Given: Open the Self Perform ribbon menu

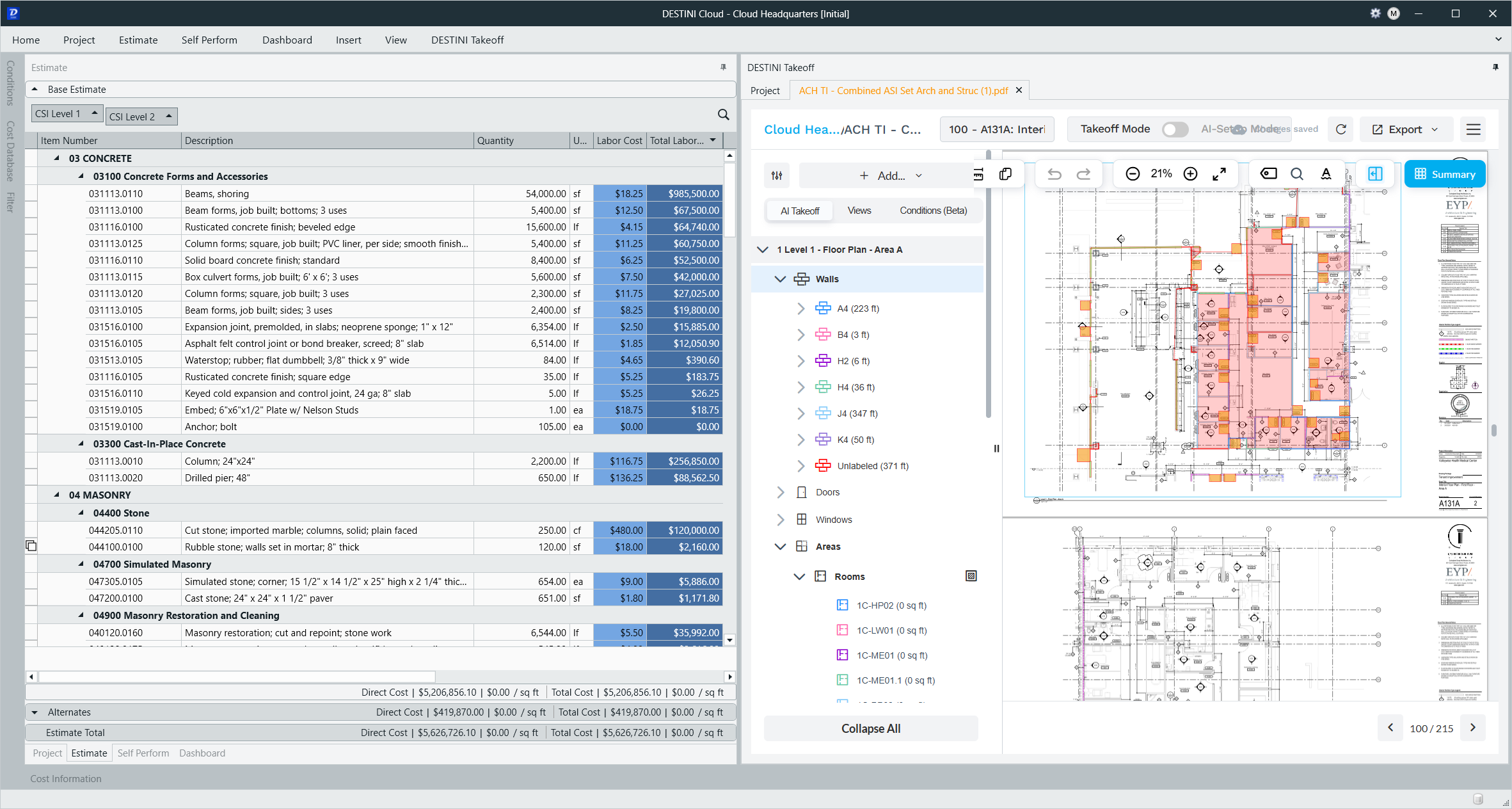Looking at the screenshot, I should (x=209, y=40).
